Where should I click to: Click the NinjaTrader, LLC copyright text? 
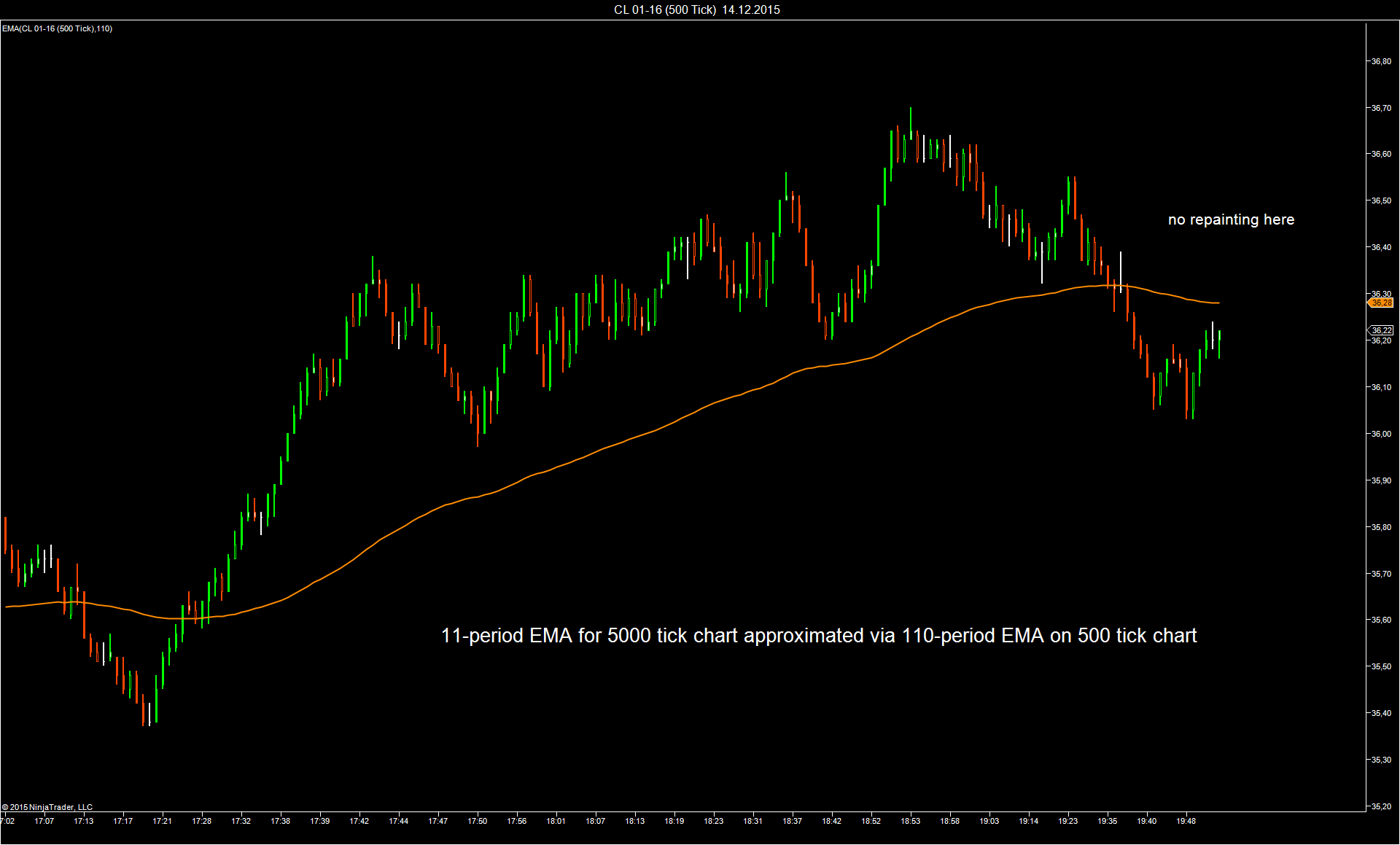[47, 807]
